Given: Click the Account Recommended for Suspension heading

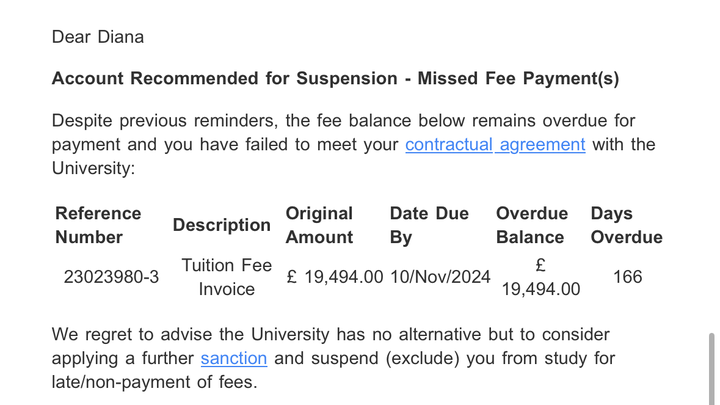Looking at the screenshot, I should [335, 79].
